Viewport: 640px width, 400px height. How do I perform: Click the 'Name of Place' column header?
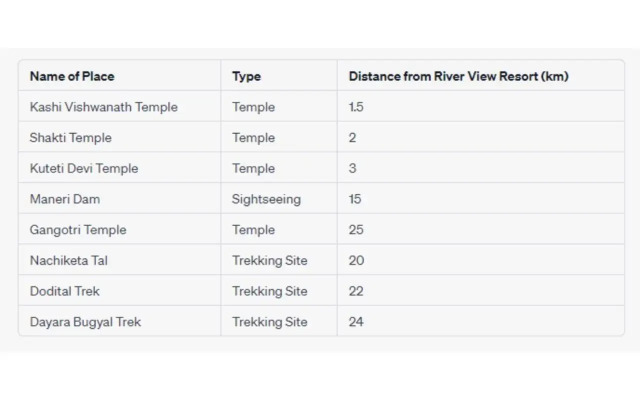point(72,76)
